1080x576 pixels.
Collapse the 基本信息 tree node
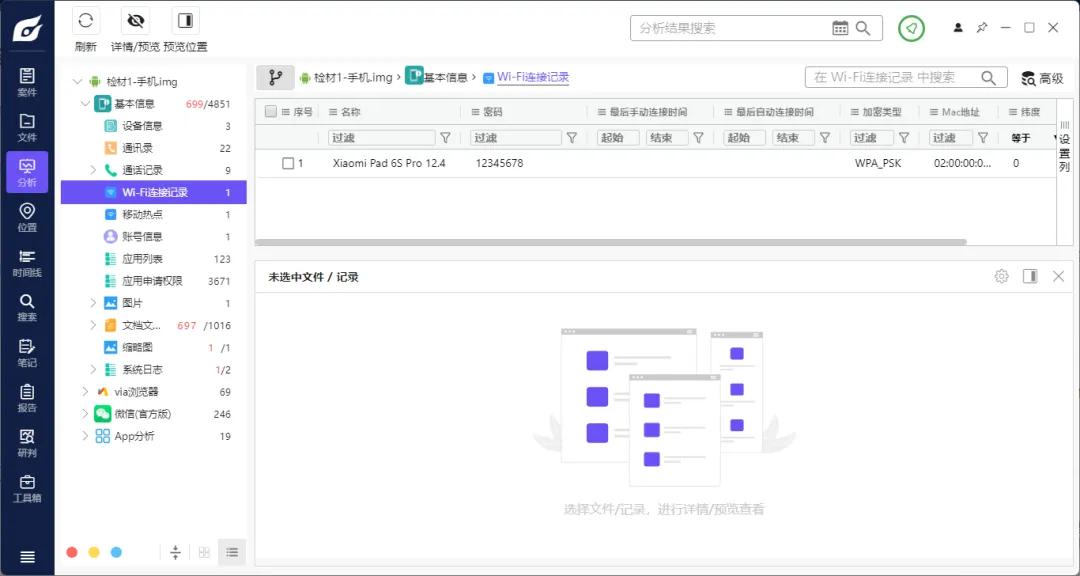(85, 104)
